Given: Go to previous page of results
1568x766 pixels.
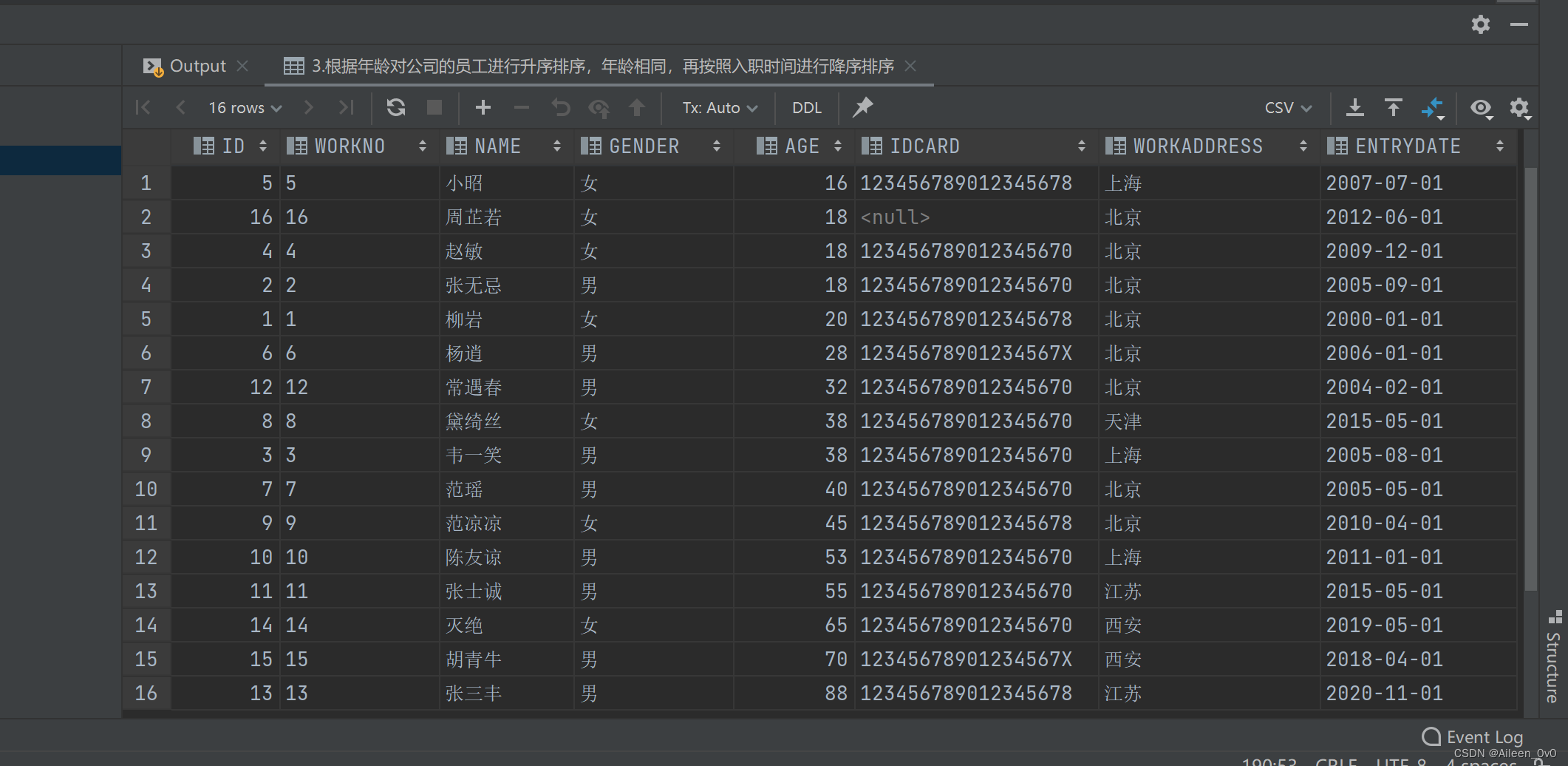Looking at the screenshot, I should tap(181, 108).
